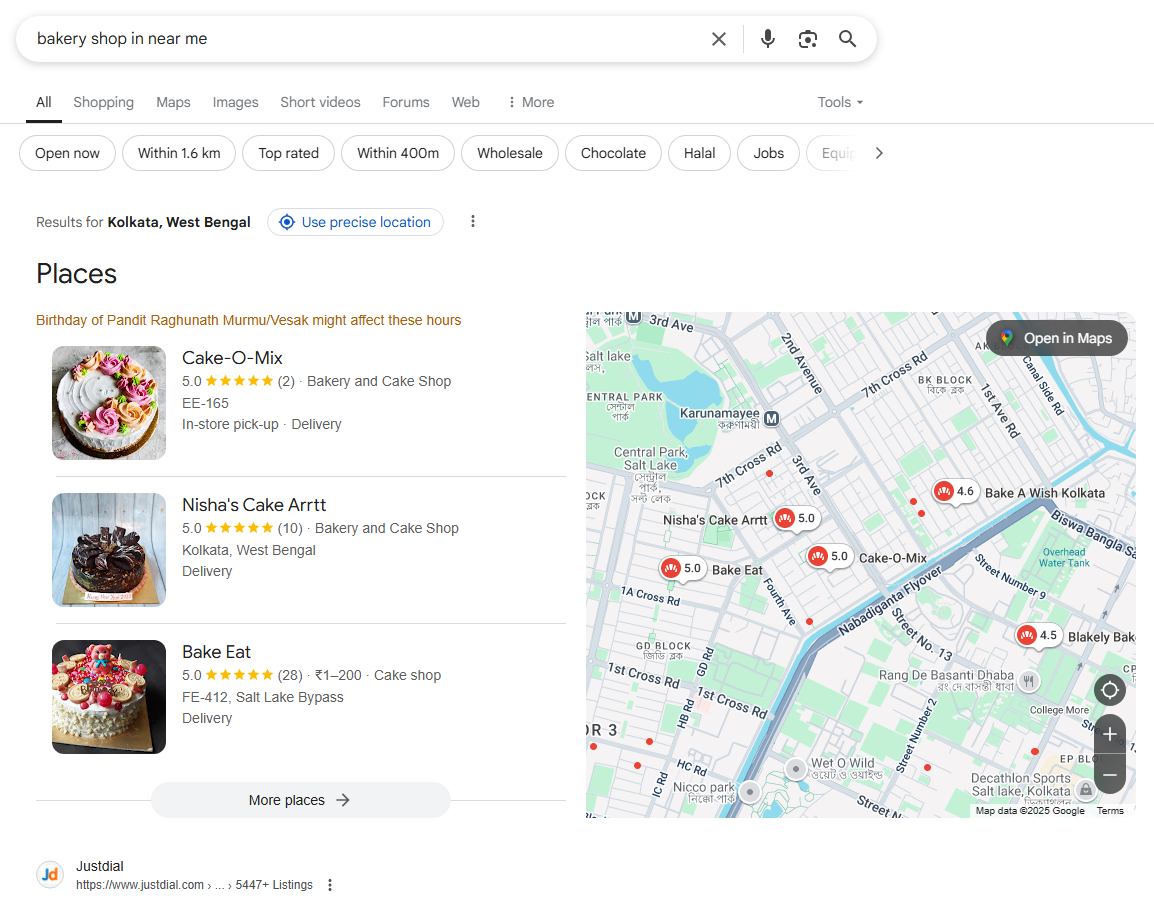
Task: Apply the Jobs filter chip
Action: pyautogui.click(x=768, y=153)
